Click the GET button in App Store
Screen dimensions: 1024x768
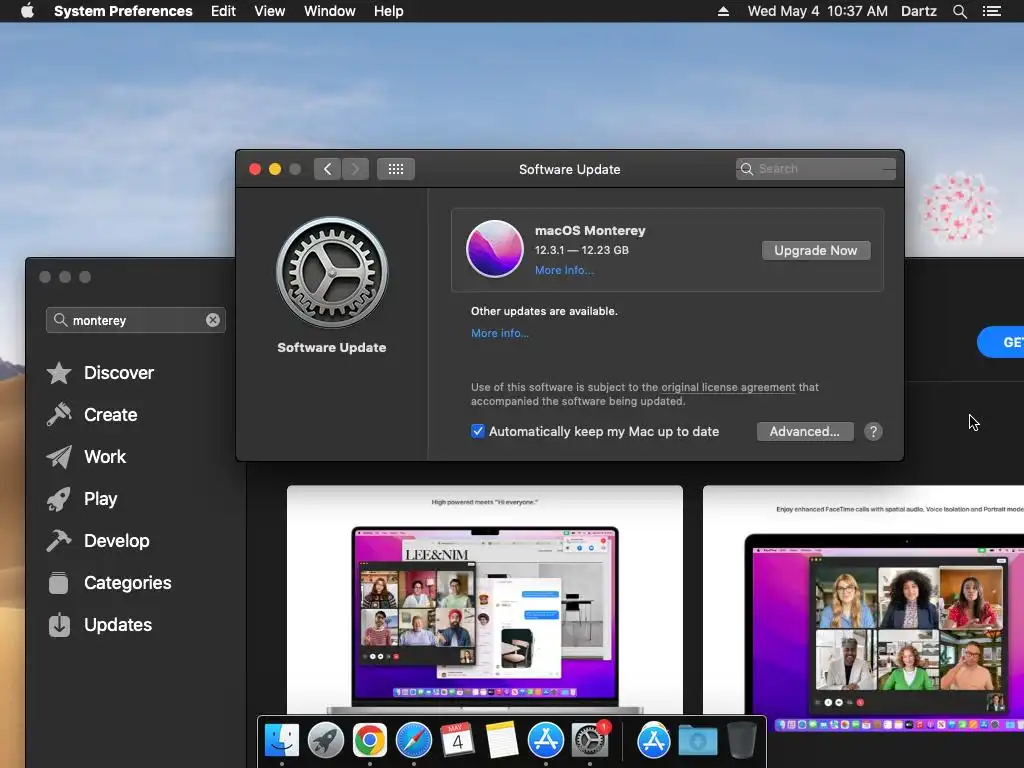tap(1001, 342)
